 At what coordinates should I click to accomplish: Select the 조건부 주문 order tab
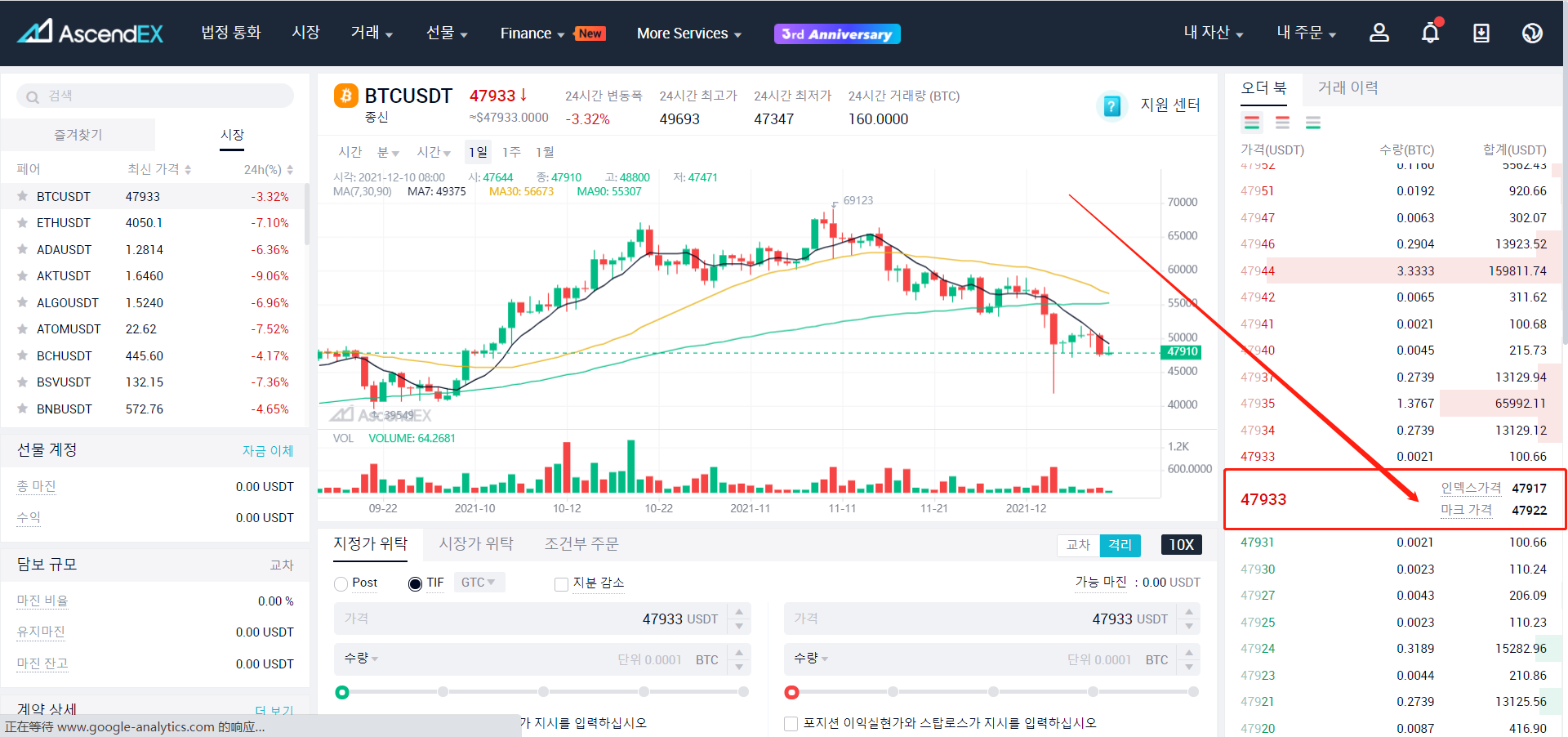point(581,544)
